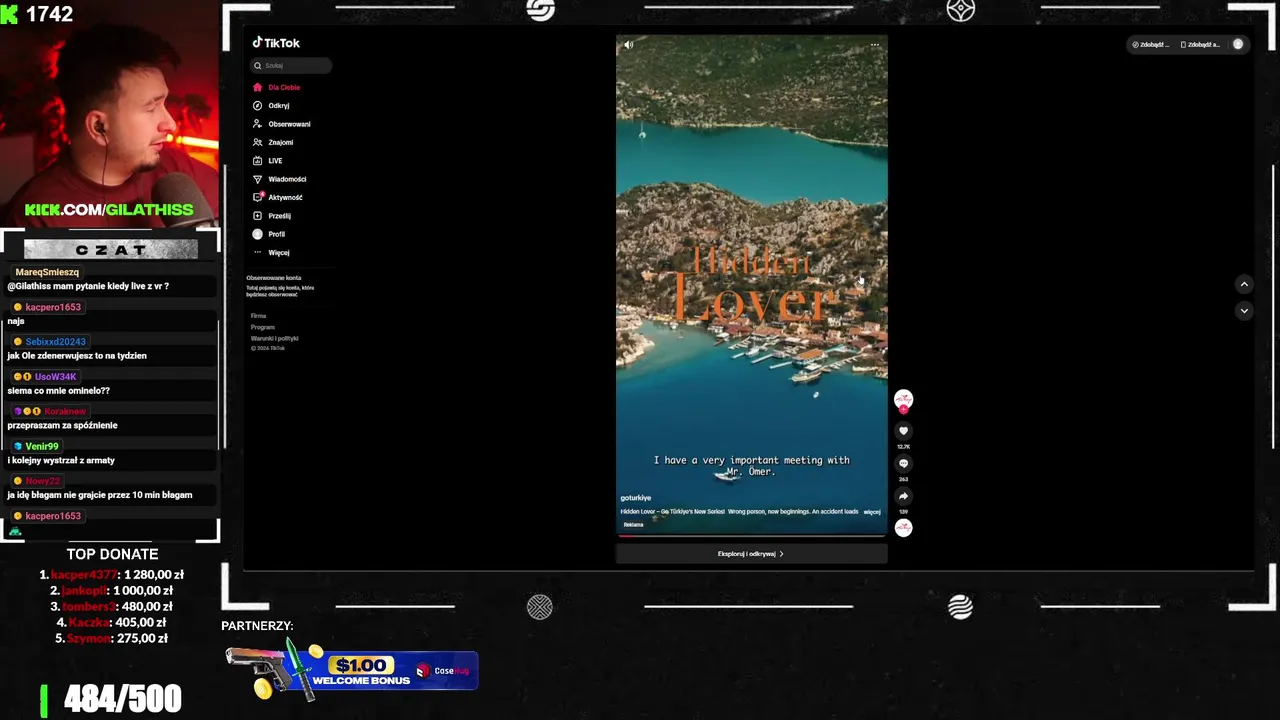Expand the description with 'więcej'
The image size is (1280, 720).
tap(872, 512)
